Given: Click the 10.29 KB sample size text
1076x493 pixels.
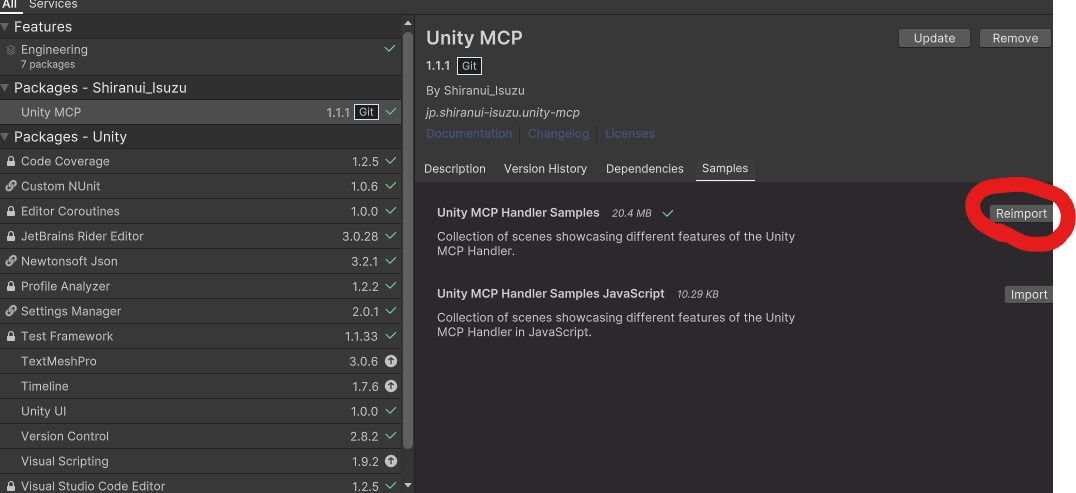Looking at the screenshot, I should 698,295.
